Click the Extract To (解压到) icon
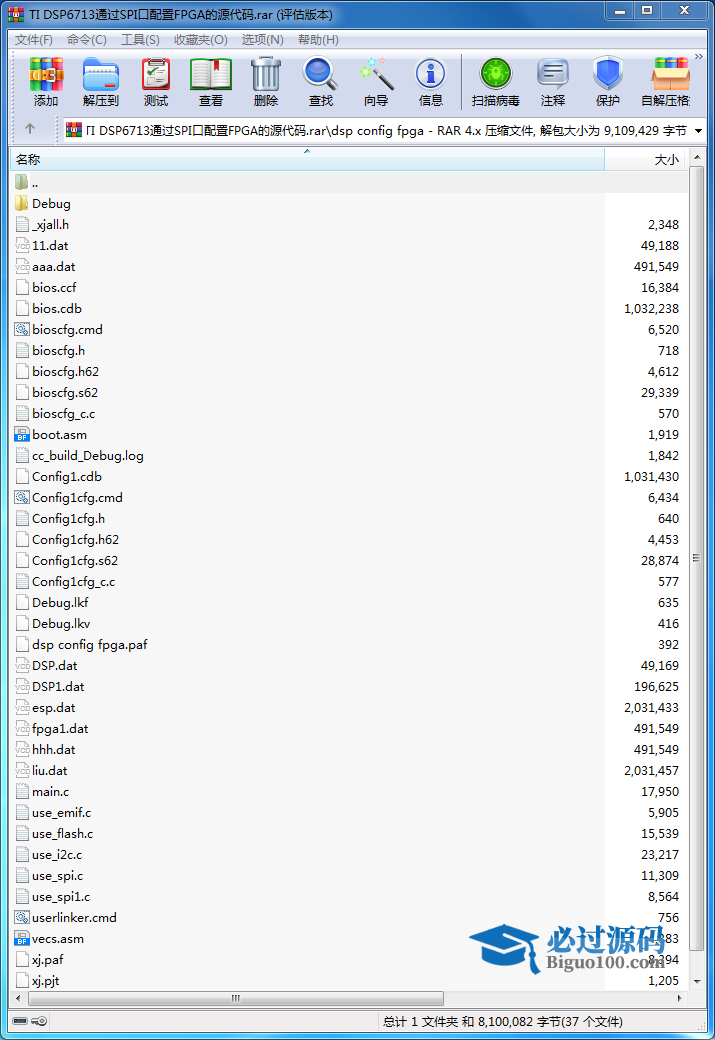 coord(100,80)
